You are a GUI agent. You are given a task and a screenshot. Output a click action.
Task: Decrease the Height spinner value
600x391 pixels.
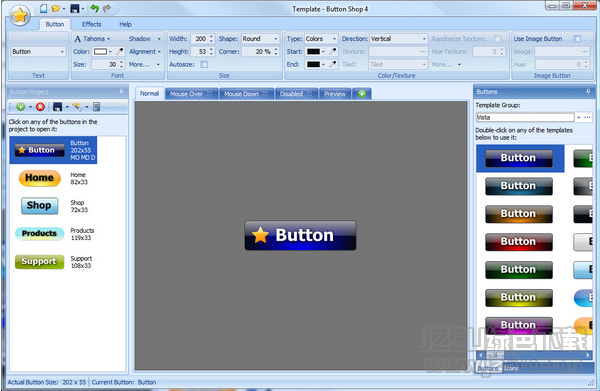[x=211, y=54]
